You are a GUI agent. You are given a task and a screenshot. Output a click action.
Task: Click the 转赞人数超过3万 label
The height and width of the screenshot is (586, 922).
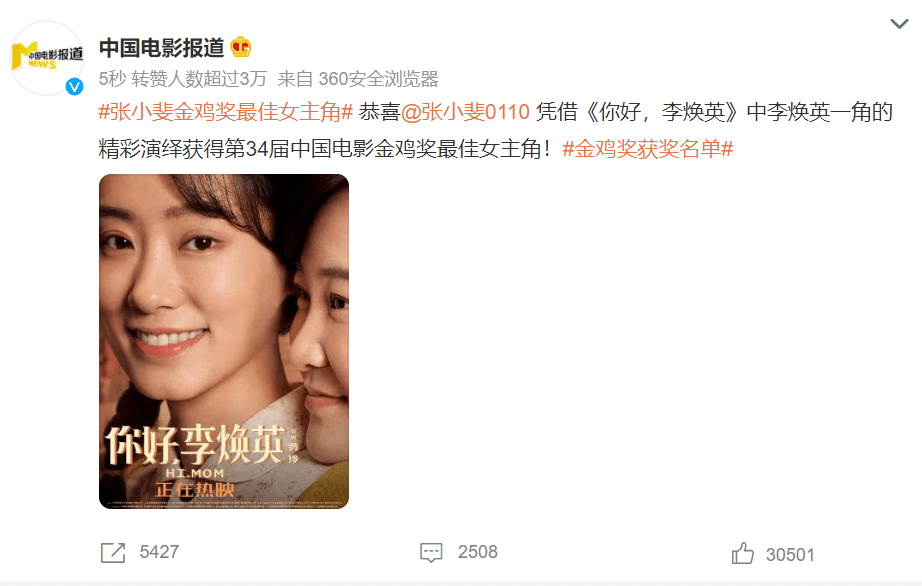pyautogui.click(x=199, y=79)
